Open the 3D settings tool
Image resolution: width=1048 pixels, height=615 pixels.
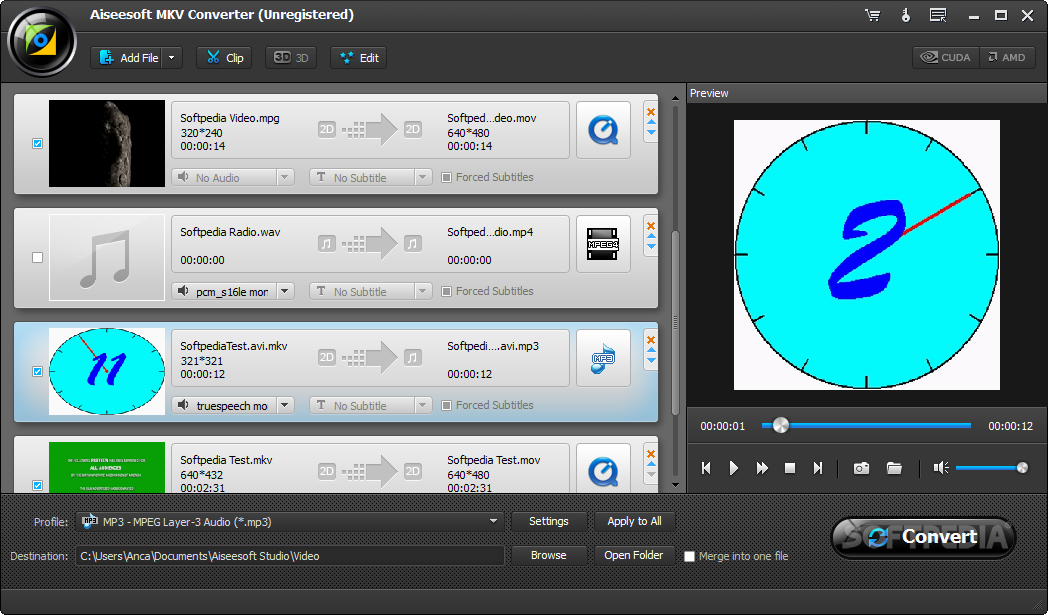pos(291,57)
